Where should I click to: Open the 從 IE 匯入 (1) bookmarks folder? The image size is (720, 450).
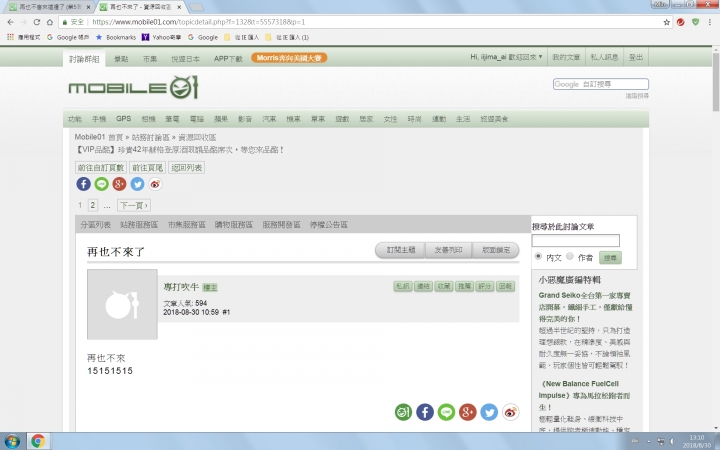click(287, 37)
